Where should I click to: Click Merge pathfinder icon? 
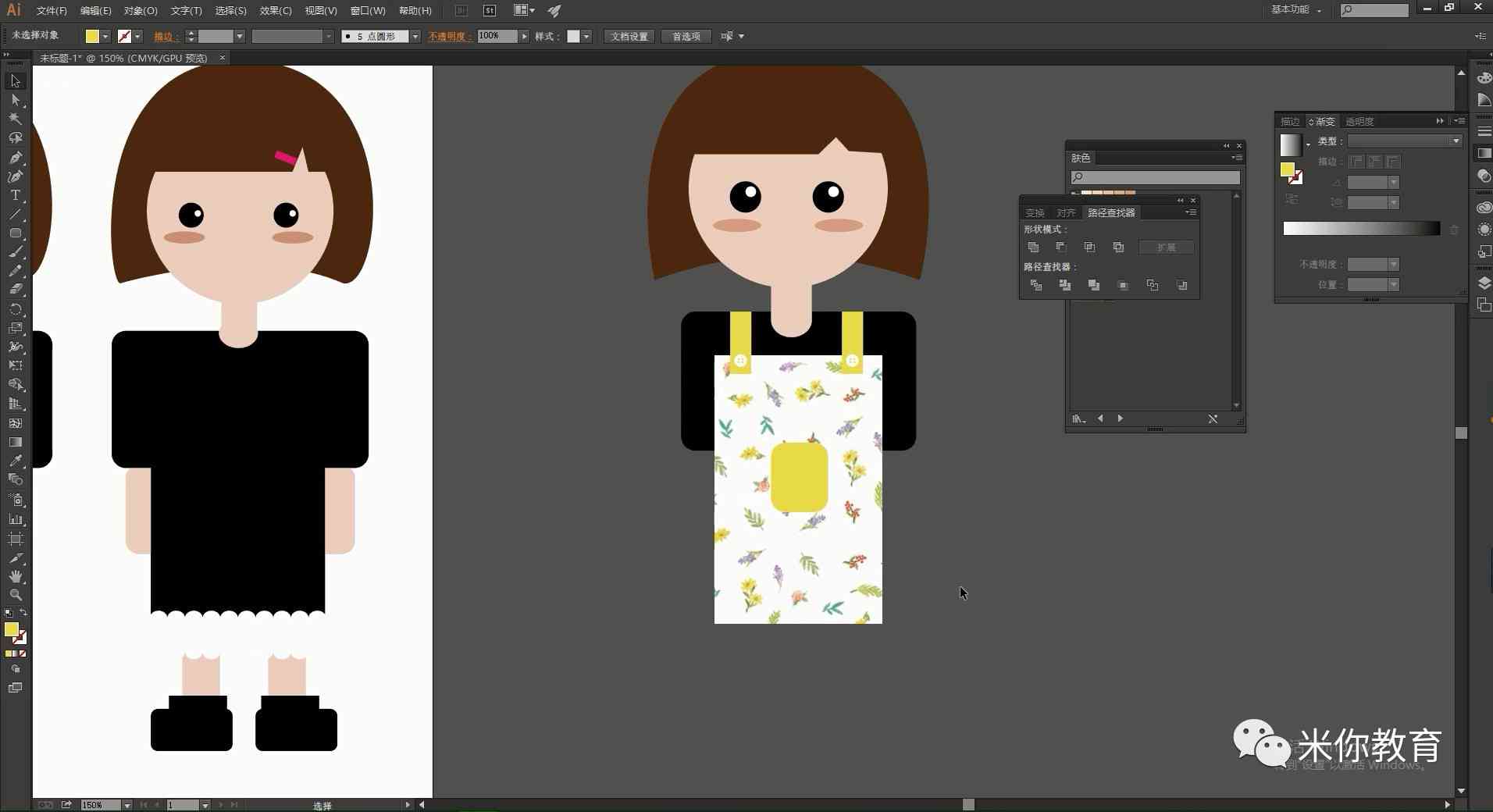[1093, 286]
